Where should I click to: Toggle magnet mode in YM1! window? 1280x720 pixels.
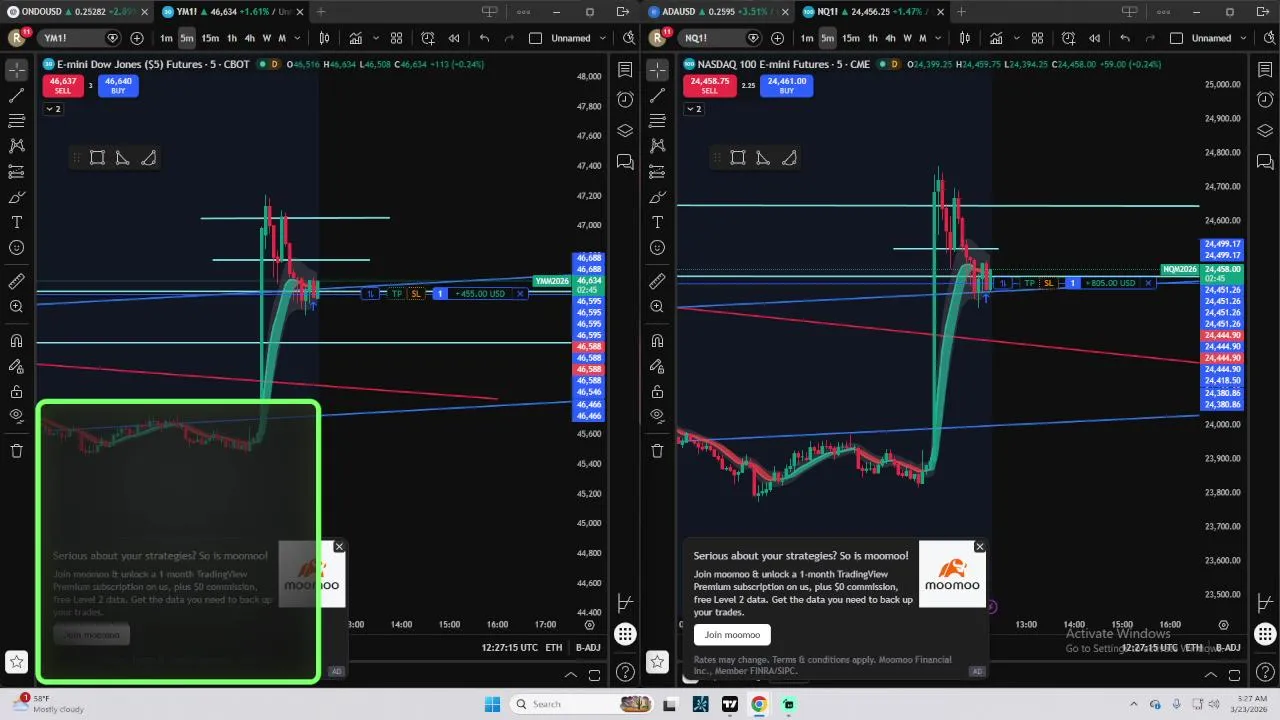coord(17,341)
